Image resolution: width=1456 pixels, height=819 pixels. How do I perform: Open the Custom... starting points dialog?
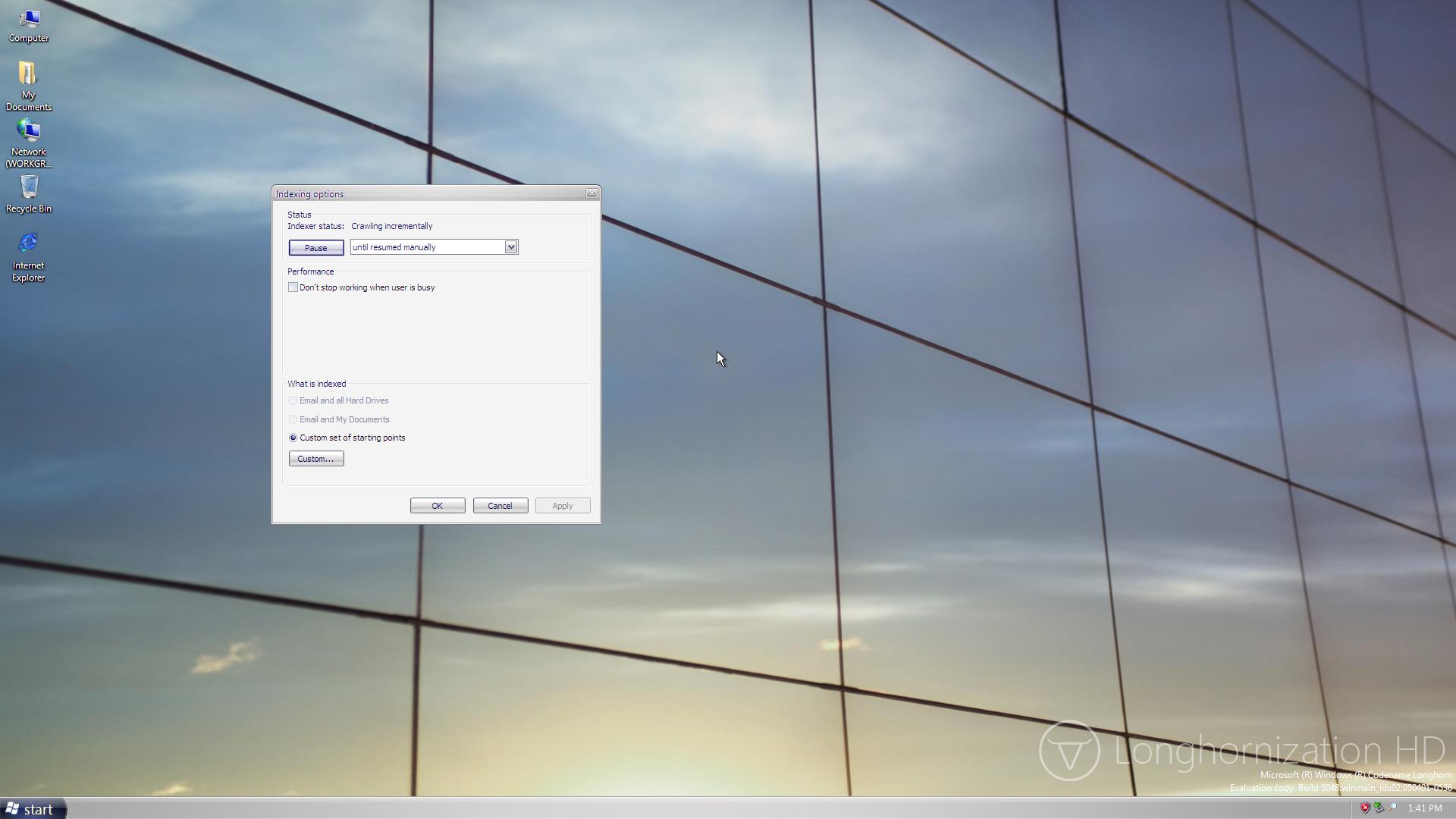[315, 459]
